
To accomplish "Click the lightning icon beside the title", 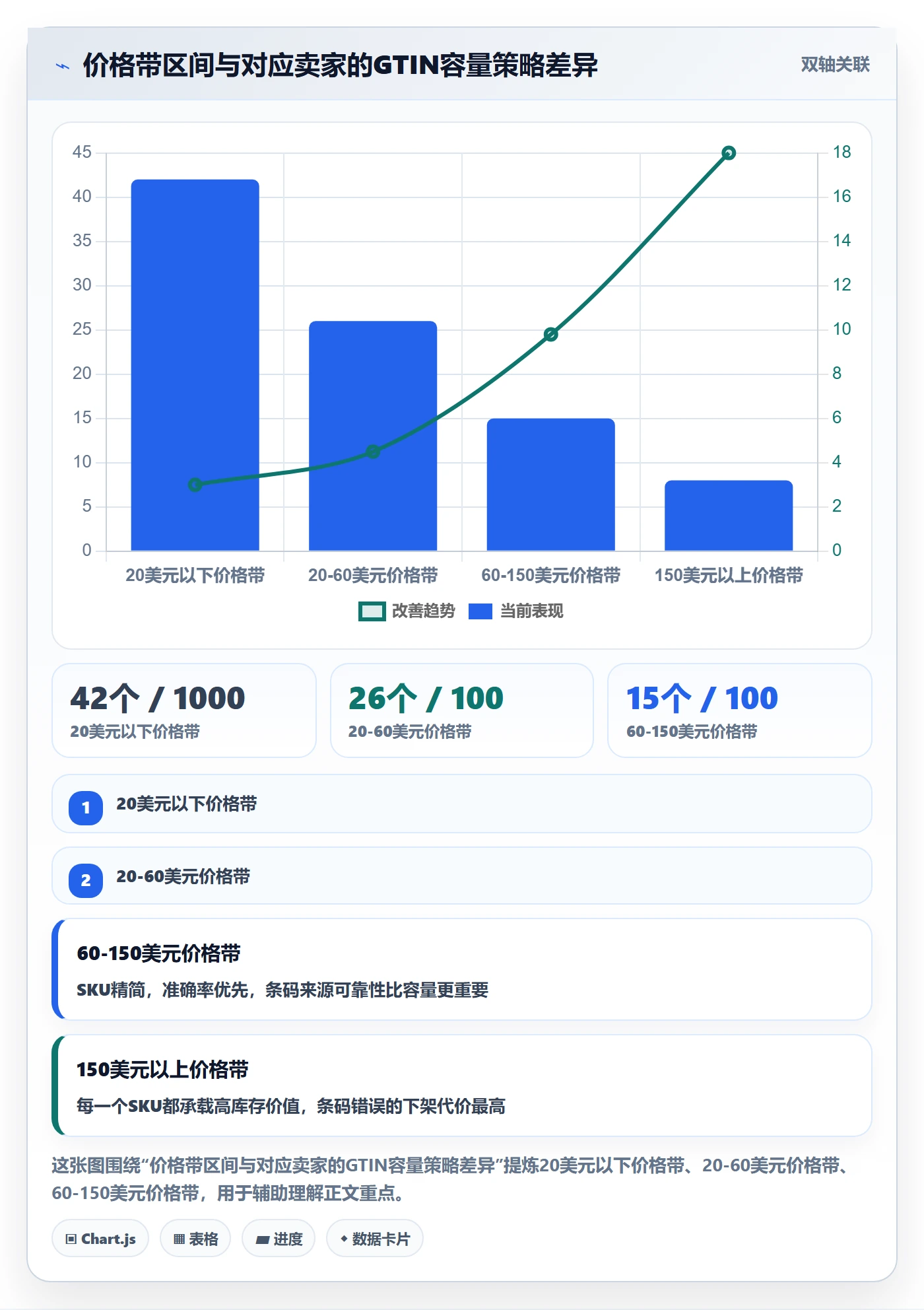I will (x=63, y=66).
